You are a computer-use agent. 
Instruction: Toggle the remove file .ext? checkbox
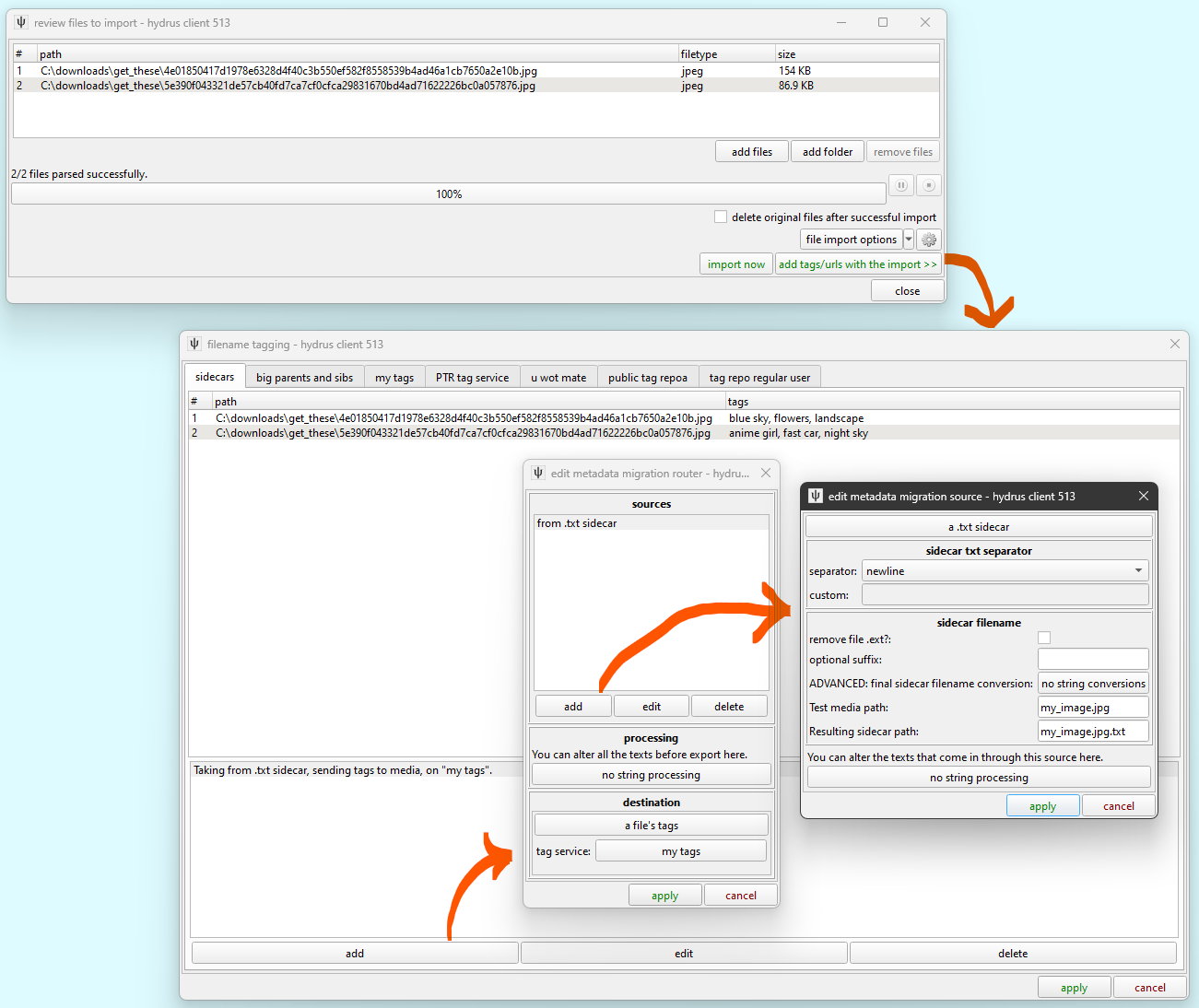pos(1044,638)
